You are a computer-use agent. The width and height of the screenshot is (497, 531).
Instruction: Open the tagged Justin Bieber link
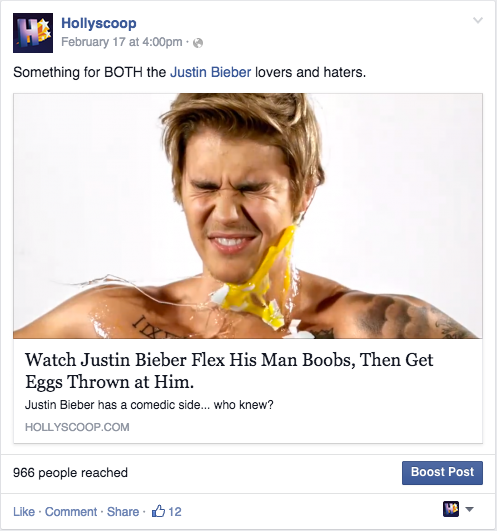[210, 72]
